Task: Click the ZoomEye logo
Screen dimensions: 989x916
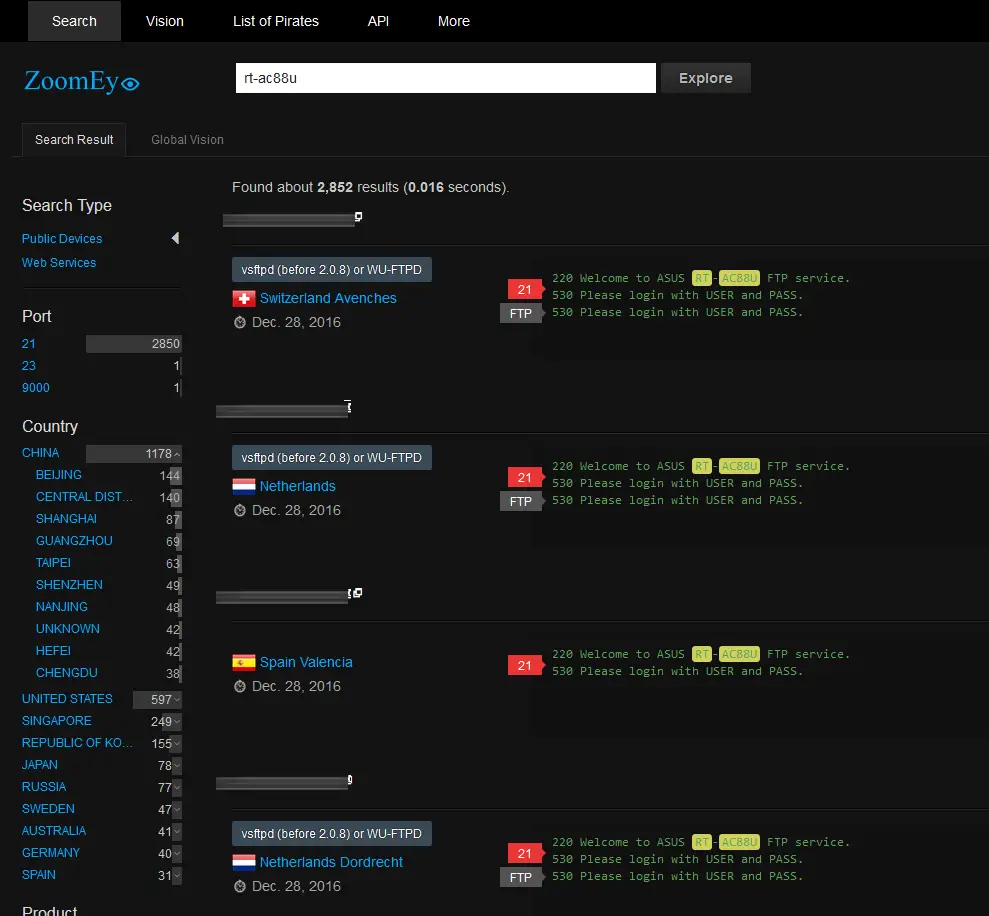Action: (x=81, y=81)
